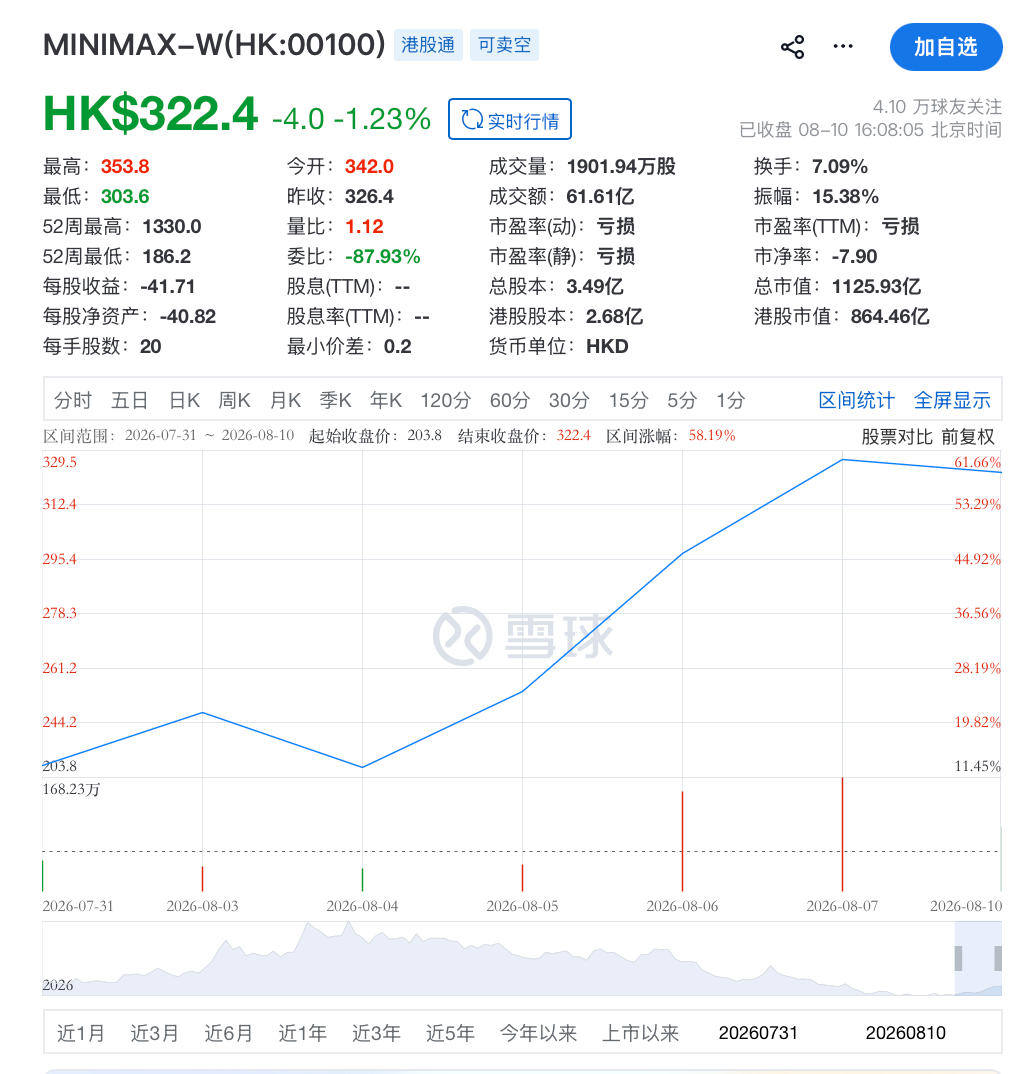Switch to the 五日 chart tab
The width and height of the screenshot is (1032, 1074).
click(x=129, y=400)
